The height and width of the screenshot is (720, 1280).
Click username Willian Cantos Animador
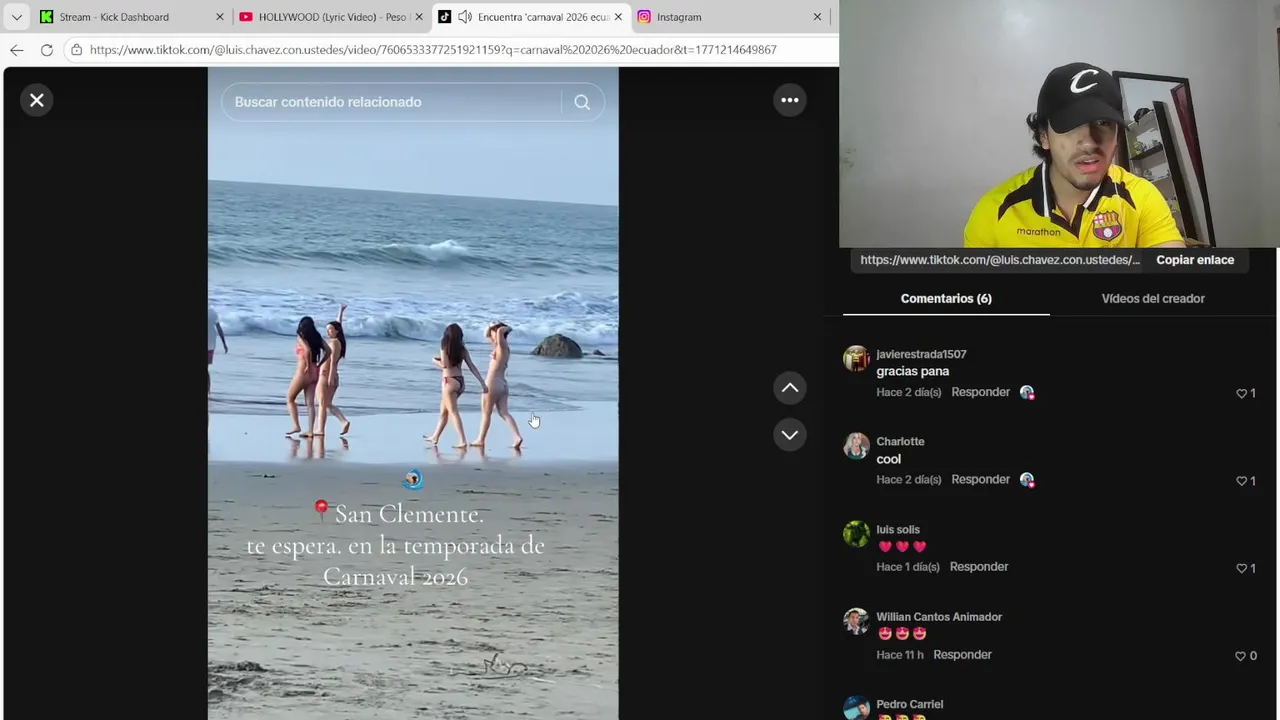tap(939, 617)
